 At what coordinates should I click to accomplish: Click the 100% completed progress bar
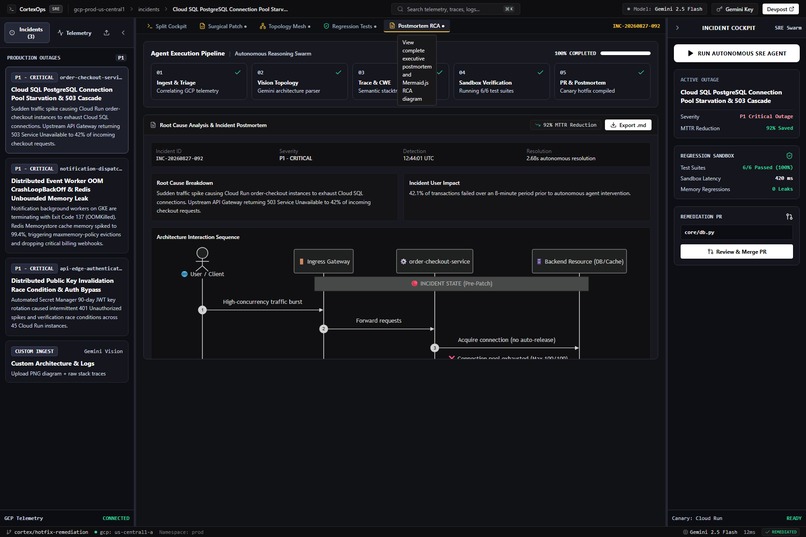point(625,53)
